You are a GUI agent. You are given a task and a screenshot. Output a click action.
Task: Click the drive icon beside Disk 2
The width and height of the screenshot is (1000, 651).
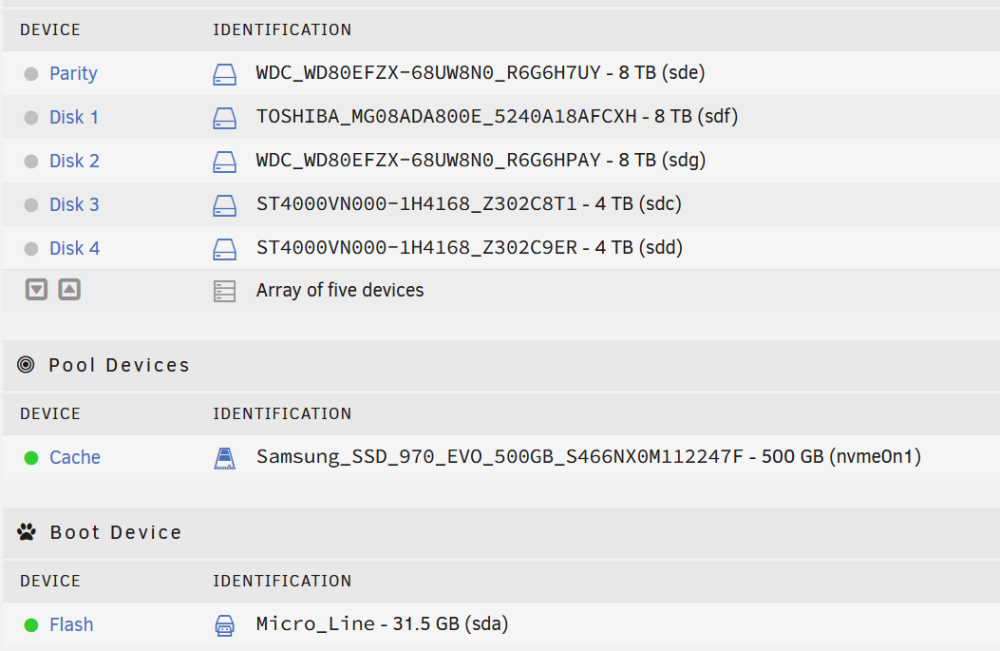(224, 161)
